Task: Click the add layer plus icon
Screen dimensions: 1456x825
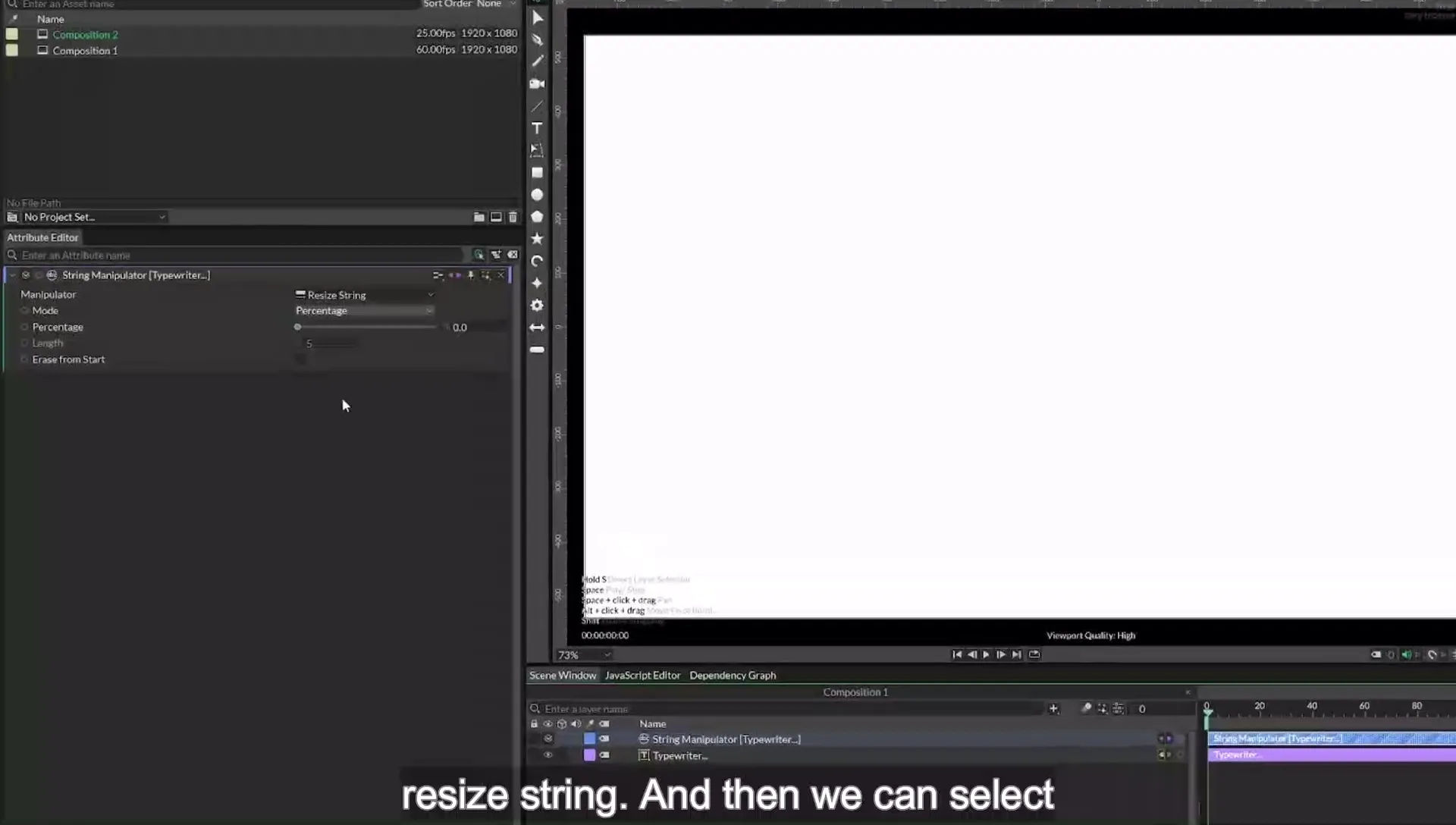Action: 1053,708
